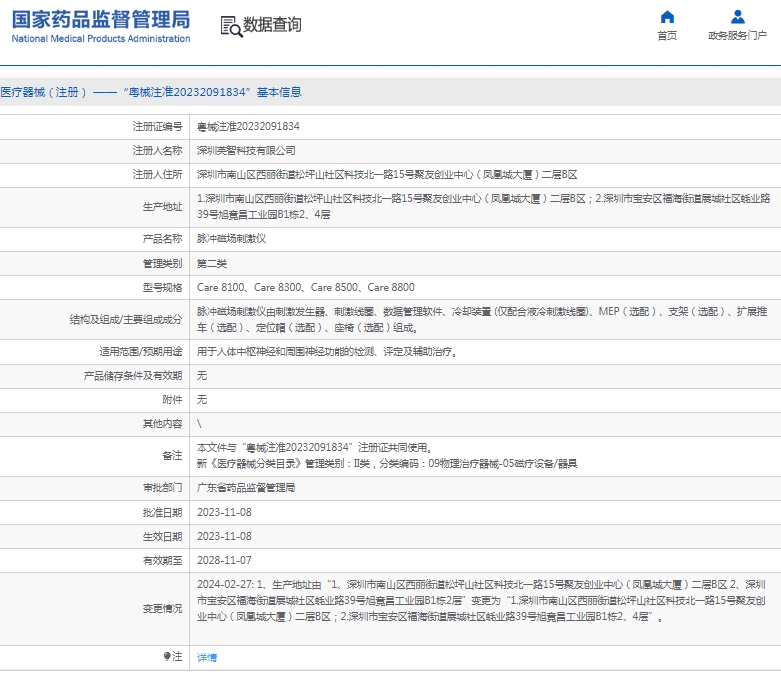Click the 生产地址 address value

tap(483, 207)
